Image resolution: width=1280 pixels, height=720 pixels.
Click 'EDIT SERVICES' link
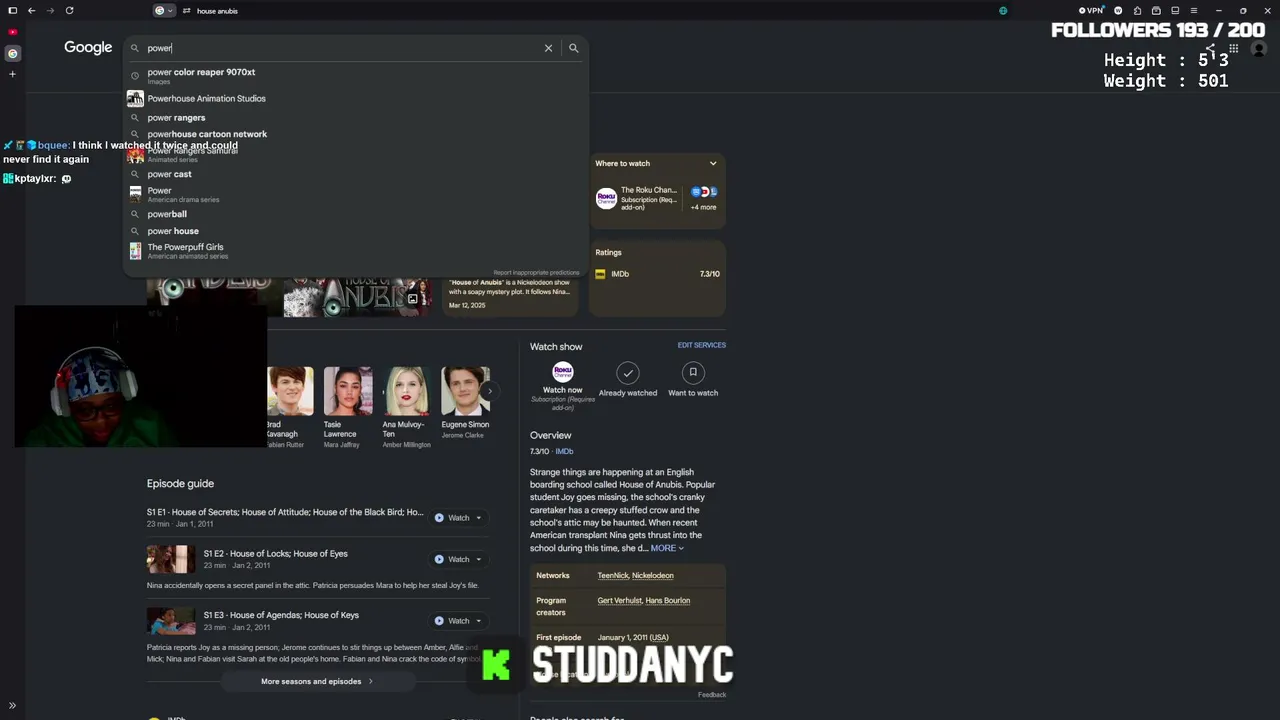pyautogui.click(x=702, y=345)
